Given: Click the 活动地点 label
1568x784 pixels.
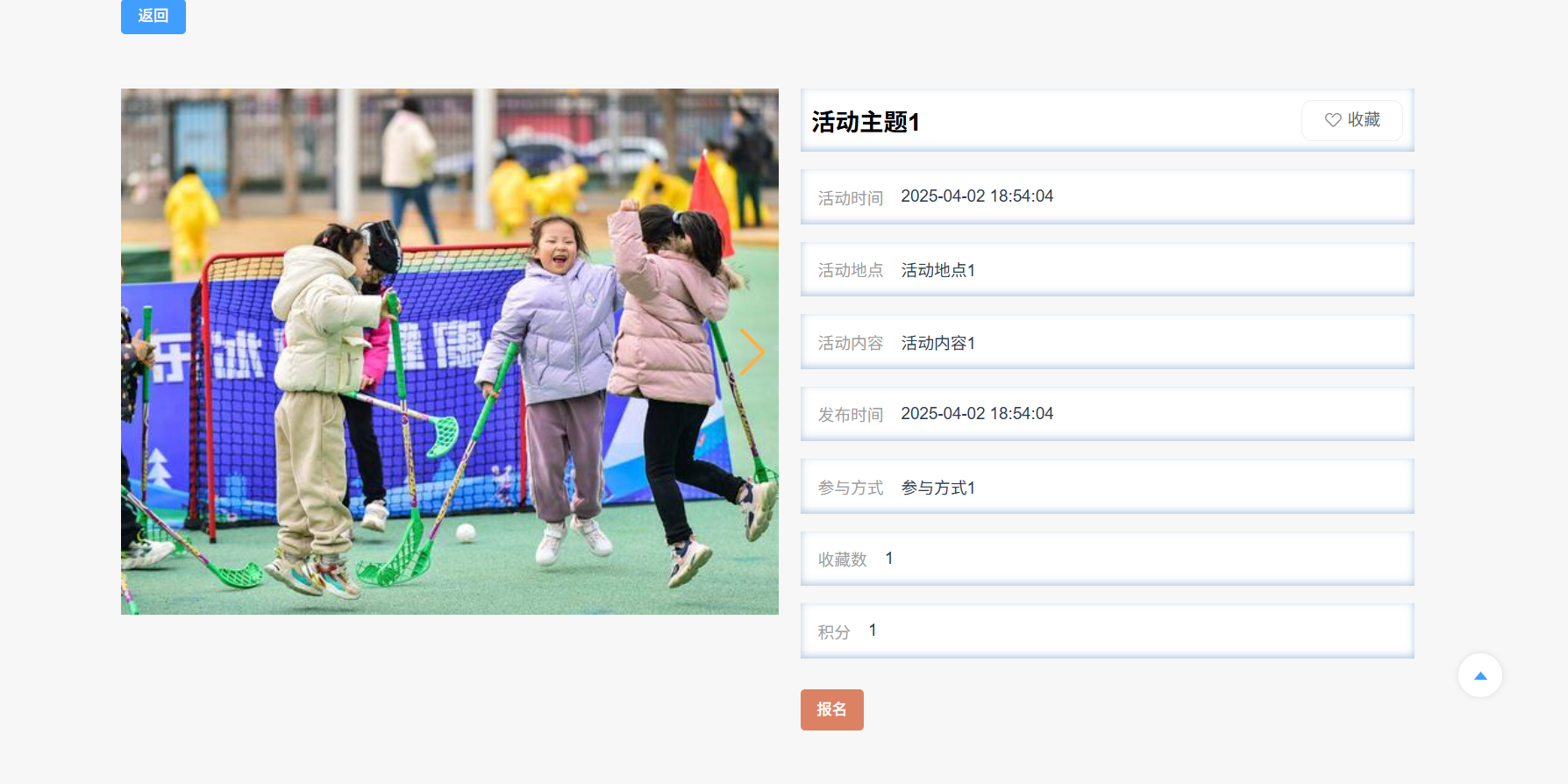Looking at the screenshot, I should (850, 270).
